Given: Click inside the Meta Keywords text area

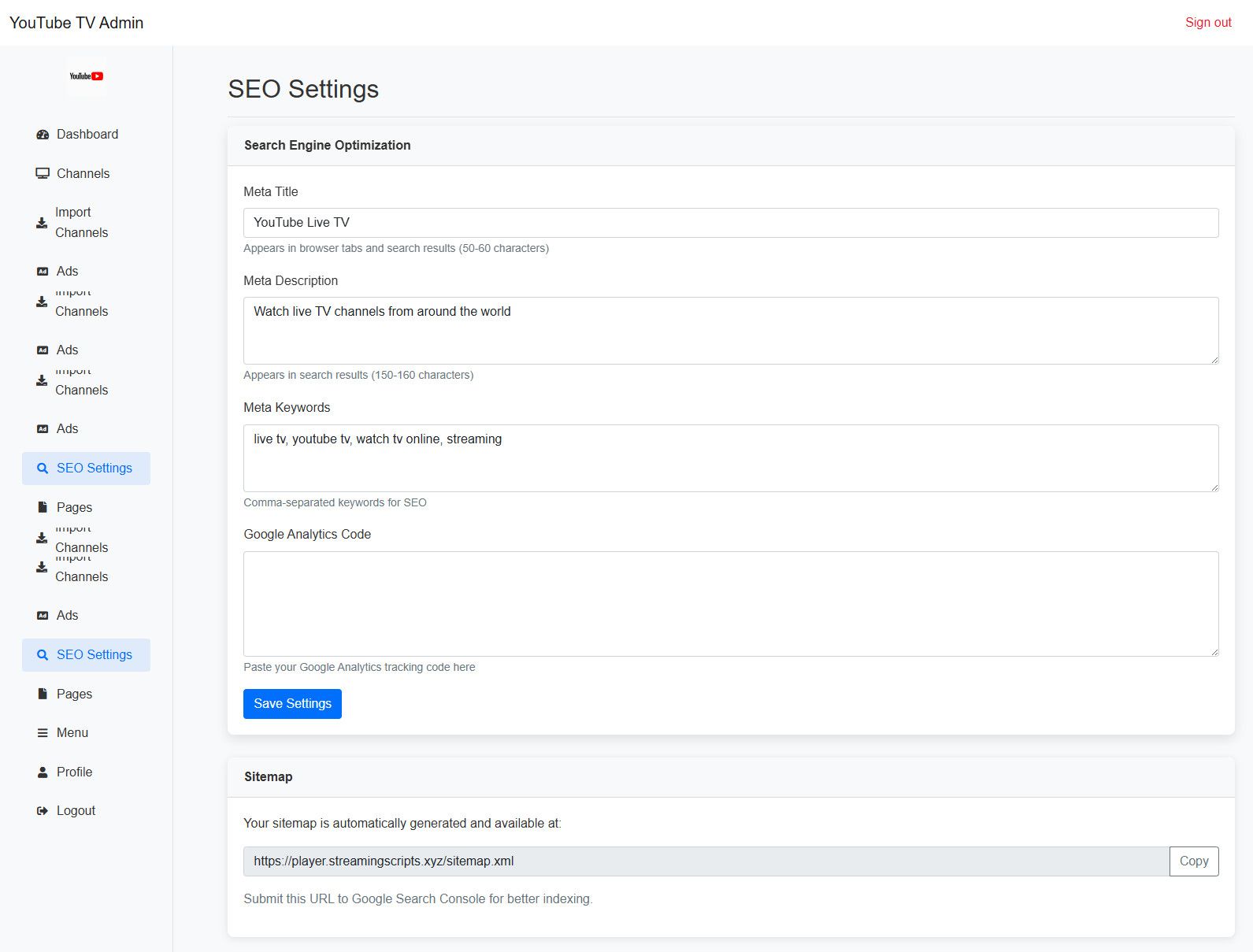Looking at the screenshot, I should click(x=730, y=458).
